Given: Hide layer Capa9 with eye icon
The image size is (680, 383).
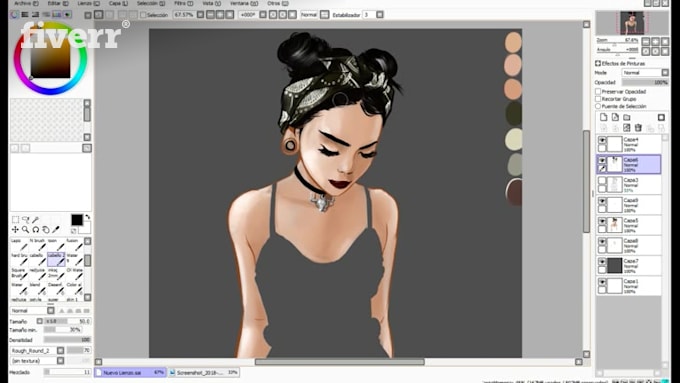Looking at the screenshot, I should (x=602, y=201).
